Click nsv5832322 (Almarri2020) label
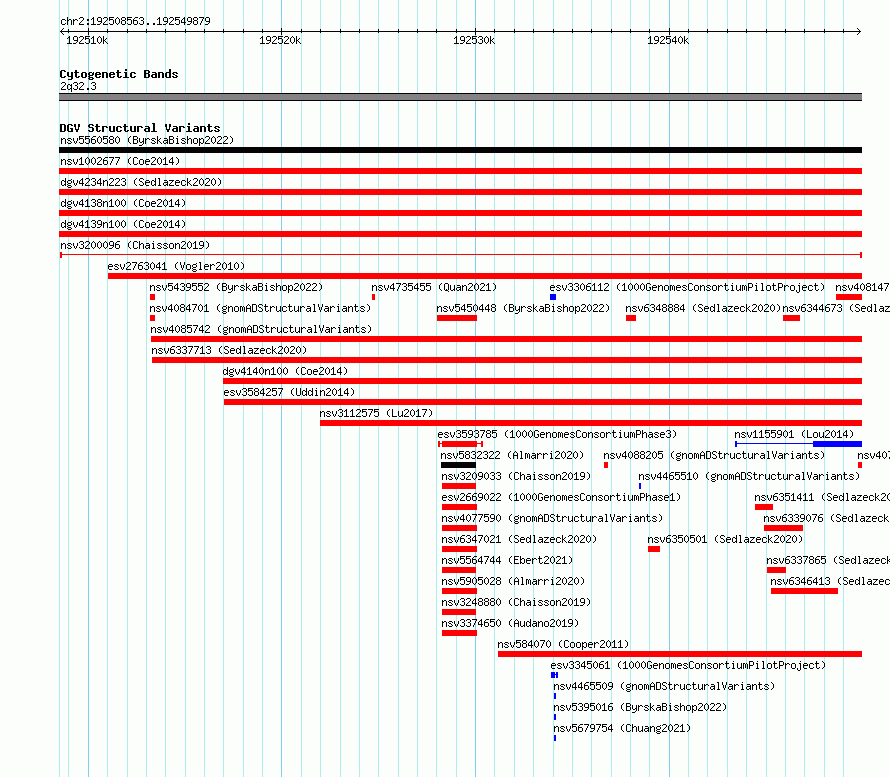Viewport: 890px width, 777px height. coord(512,455)
